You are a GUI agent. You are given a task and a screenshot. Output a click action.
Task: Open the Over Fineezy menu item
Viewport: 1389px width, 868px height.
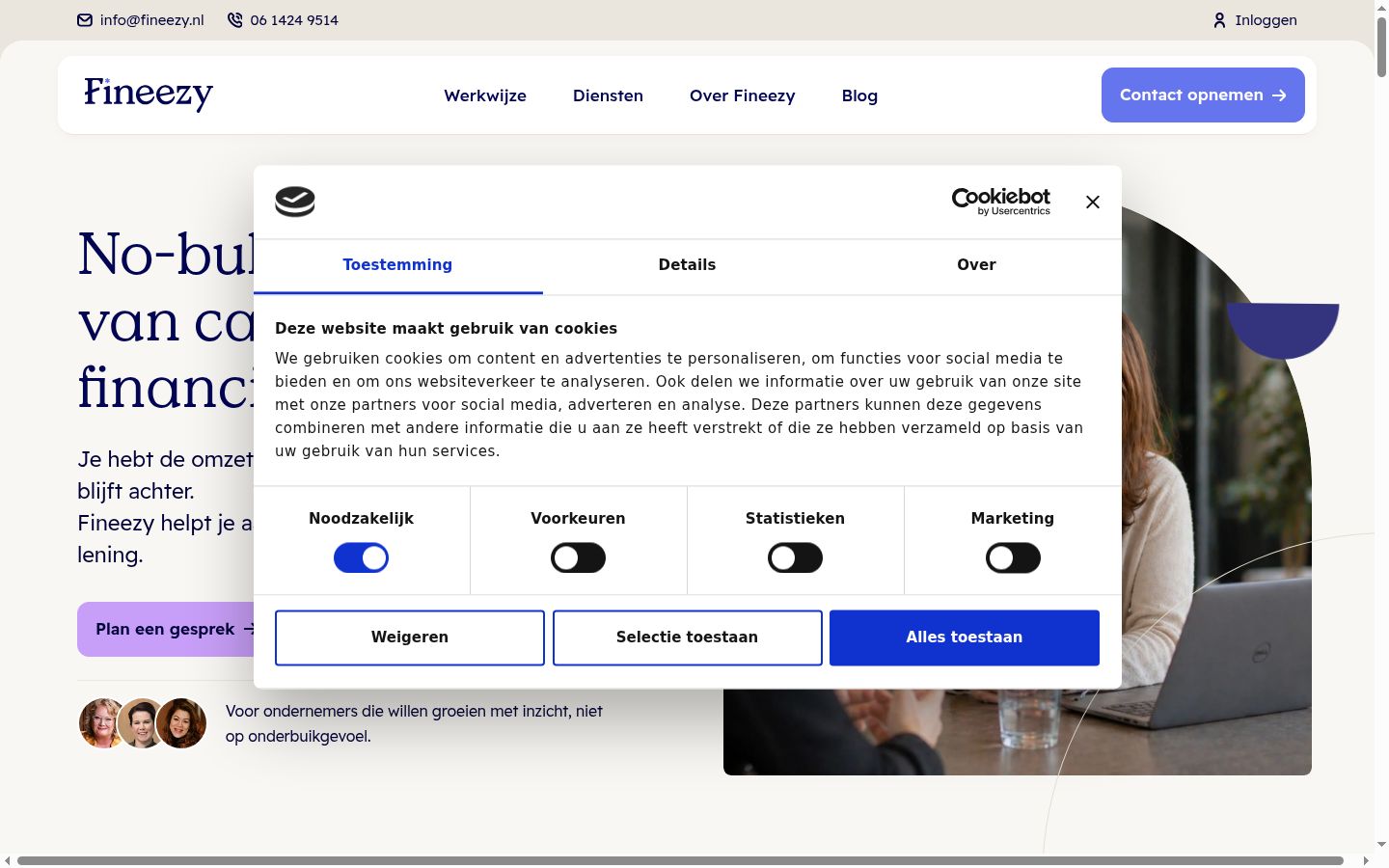(743, 95)
